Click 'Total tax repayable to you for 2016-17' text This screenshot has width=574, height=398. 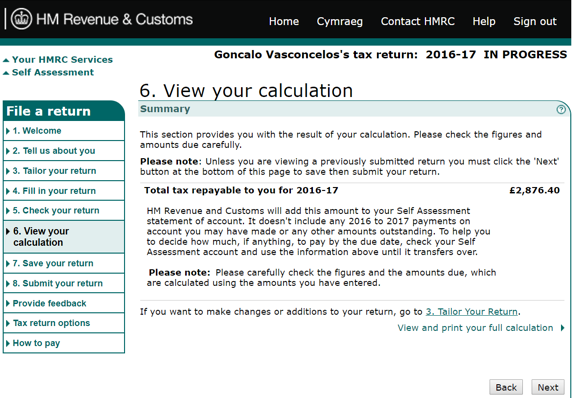tap(241, 190)
